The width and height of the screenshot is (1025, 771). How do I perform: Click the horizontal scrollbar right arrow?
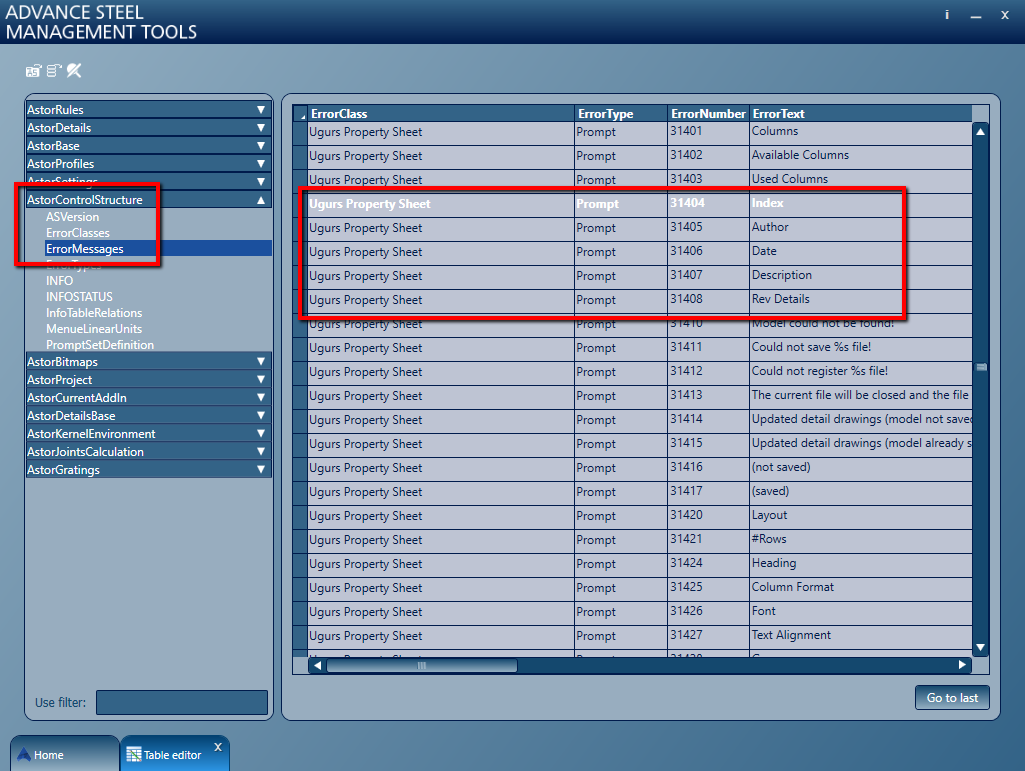(962, 665)
